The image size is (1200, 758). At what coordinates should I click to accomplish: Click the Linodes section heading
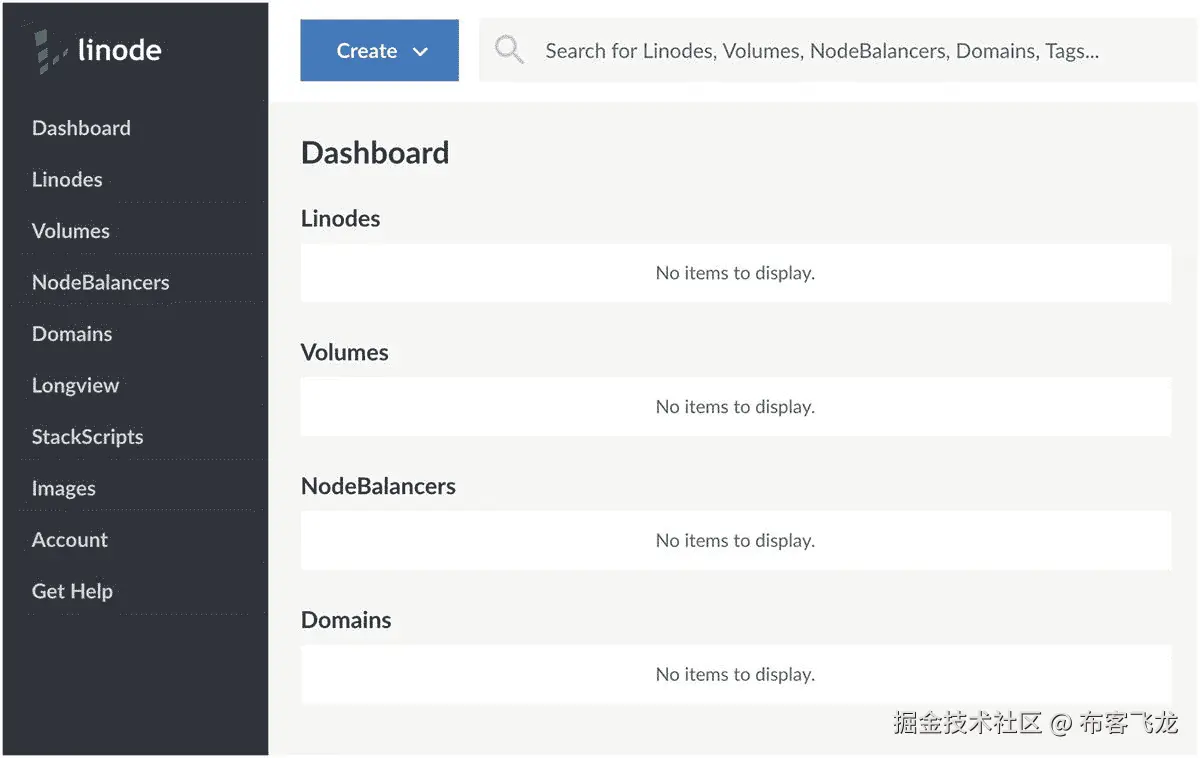[x=341, y=219]
